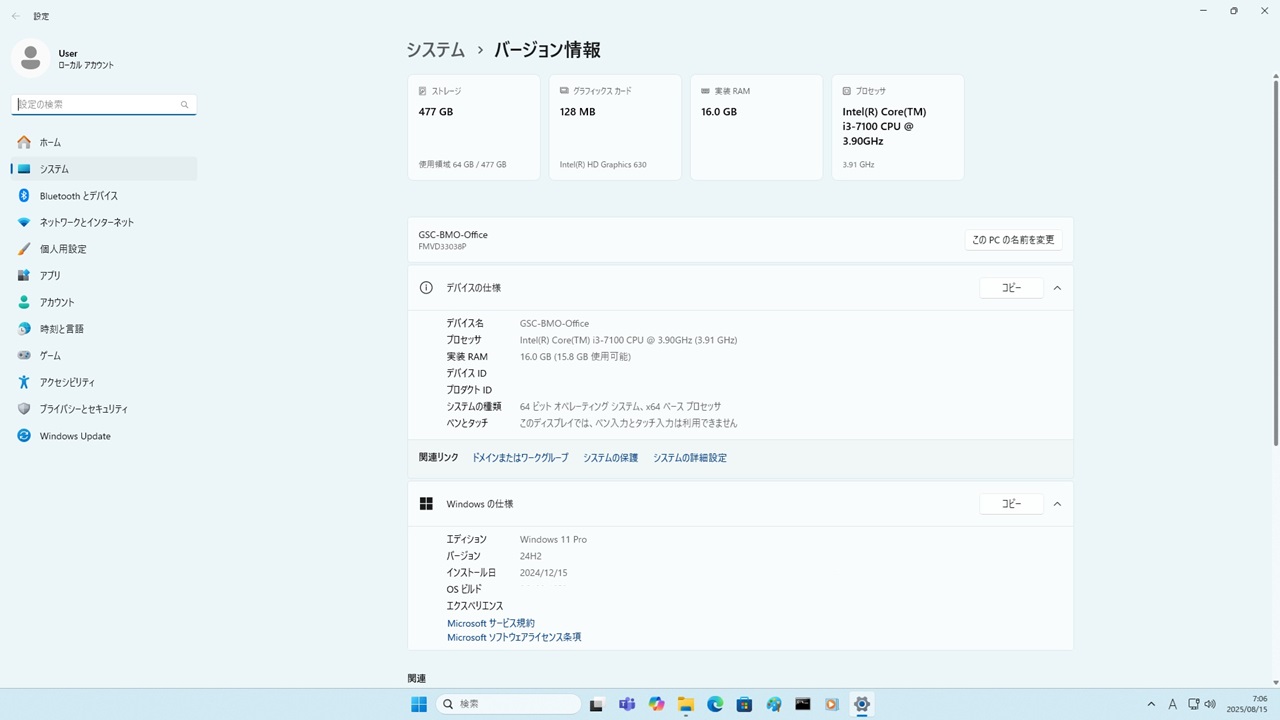The height and width of the screenshot is (720, 1280).
Task: Open the ホーム page in sidebar
Action: tap(104, 142)
